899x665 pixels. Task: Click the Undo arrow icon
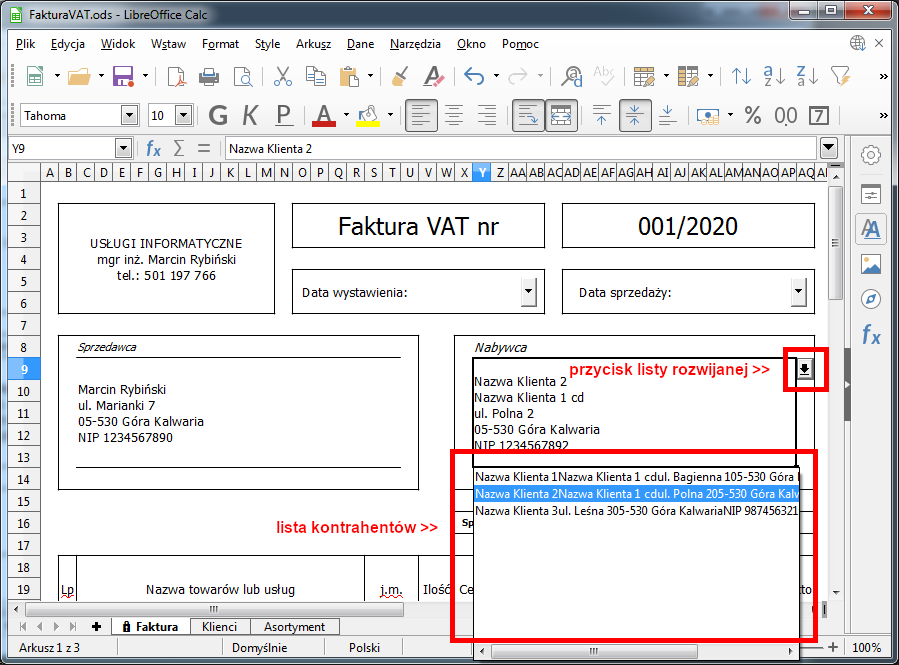pyautogui.click(x=474, y=76)
